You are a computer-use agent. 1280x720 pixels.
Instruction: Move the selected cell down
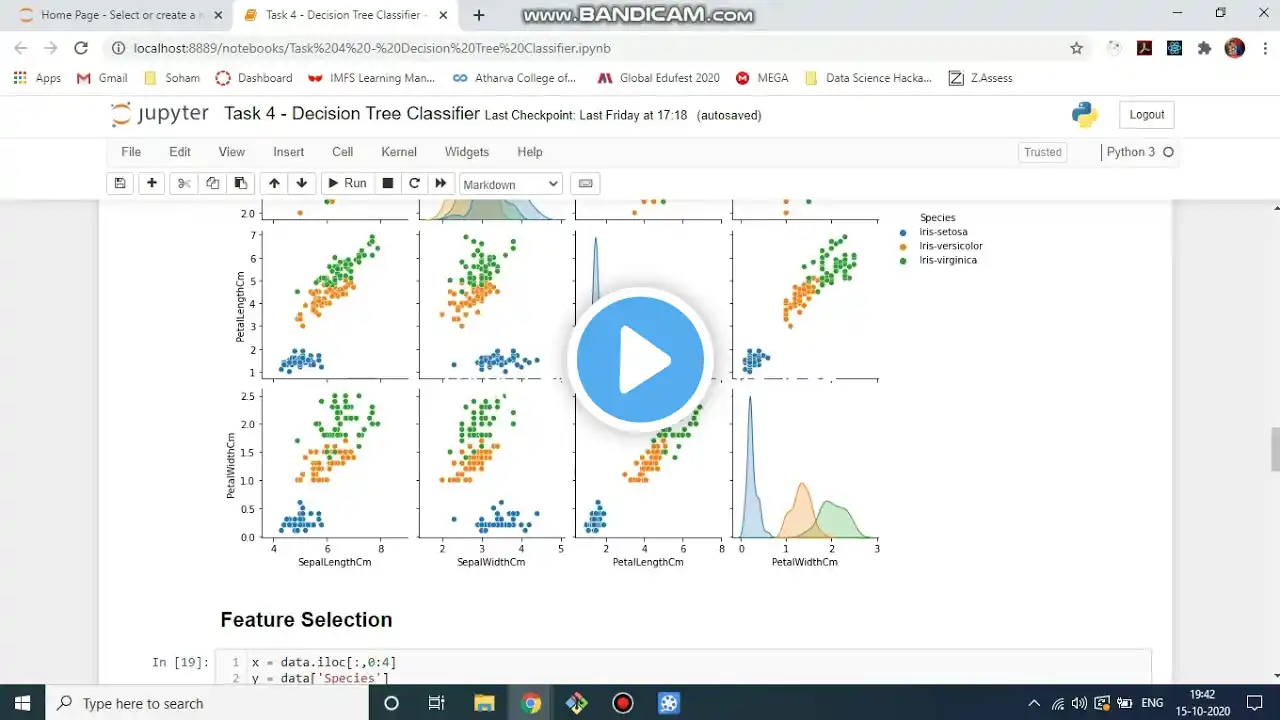pyautogui.click(x=302, y=183)
